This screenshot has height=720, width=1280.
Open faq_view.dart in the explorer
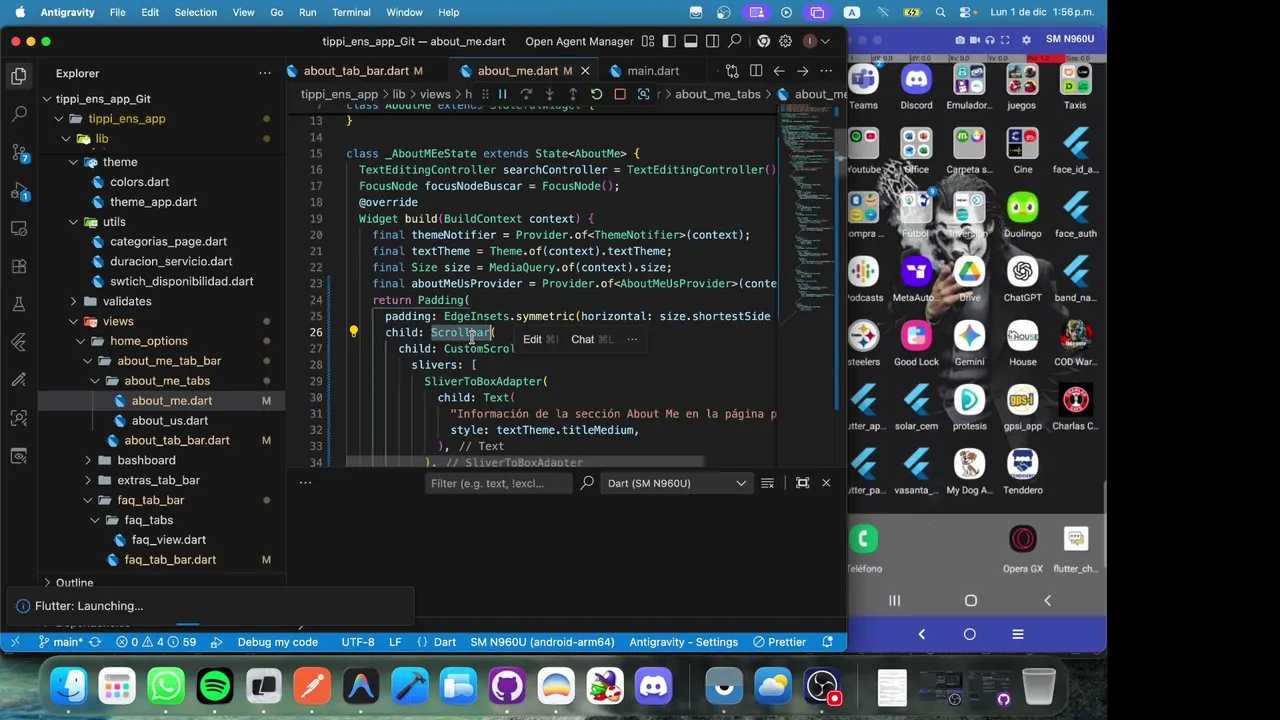tap(168, 540)
